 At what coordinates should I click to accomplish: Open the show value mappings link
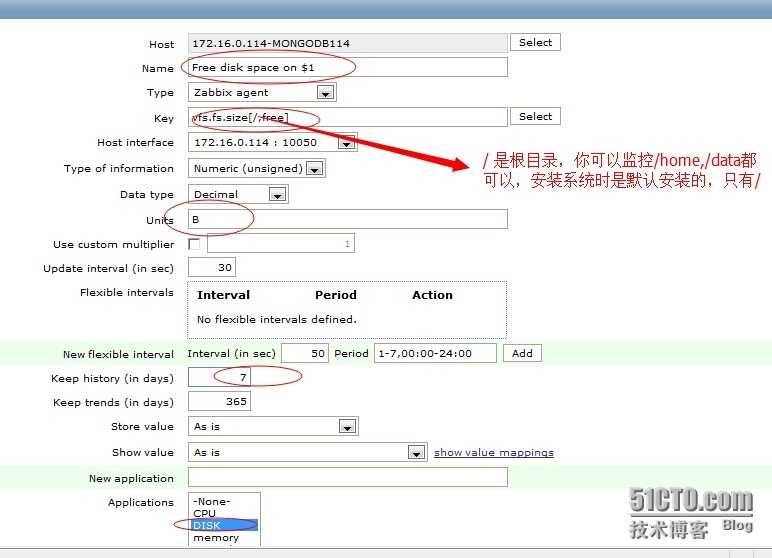tap(493, 452)
